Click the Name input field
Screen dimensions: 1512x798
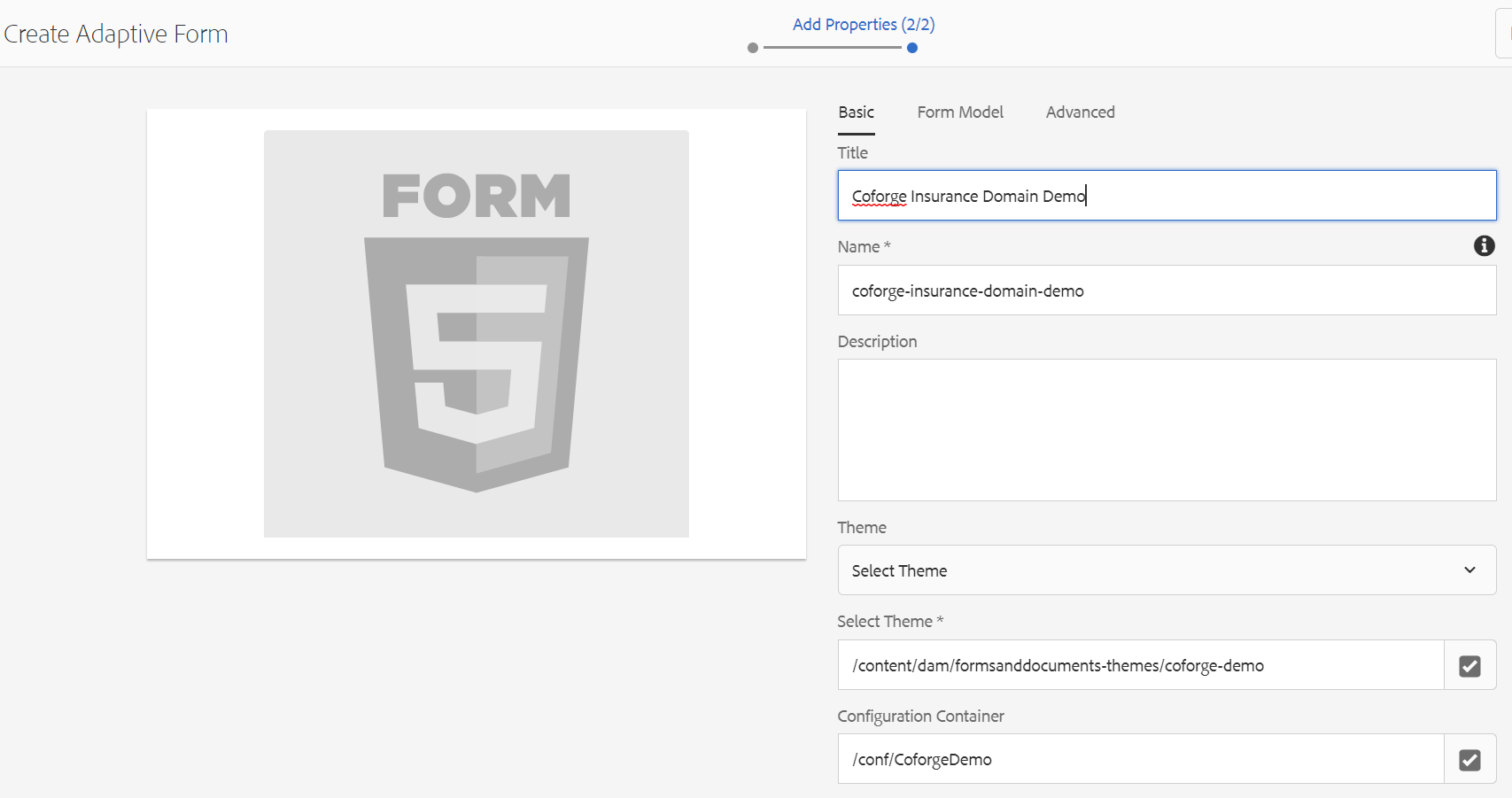(1167, 291)
